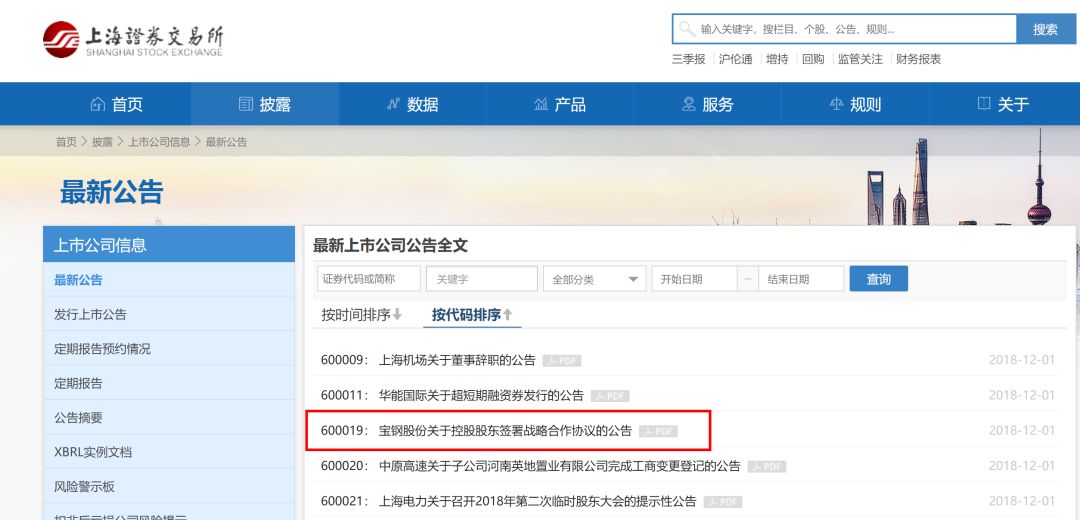
Task: Open the 全部分类 category dropdown
Action: [594, 279]
